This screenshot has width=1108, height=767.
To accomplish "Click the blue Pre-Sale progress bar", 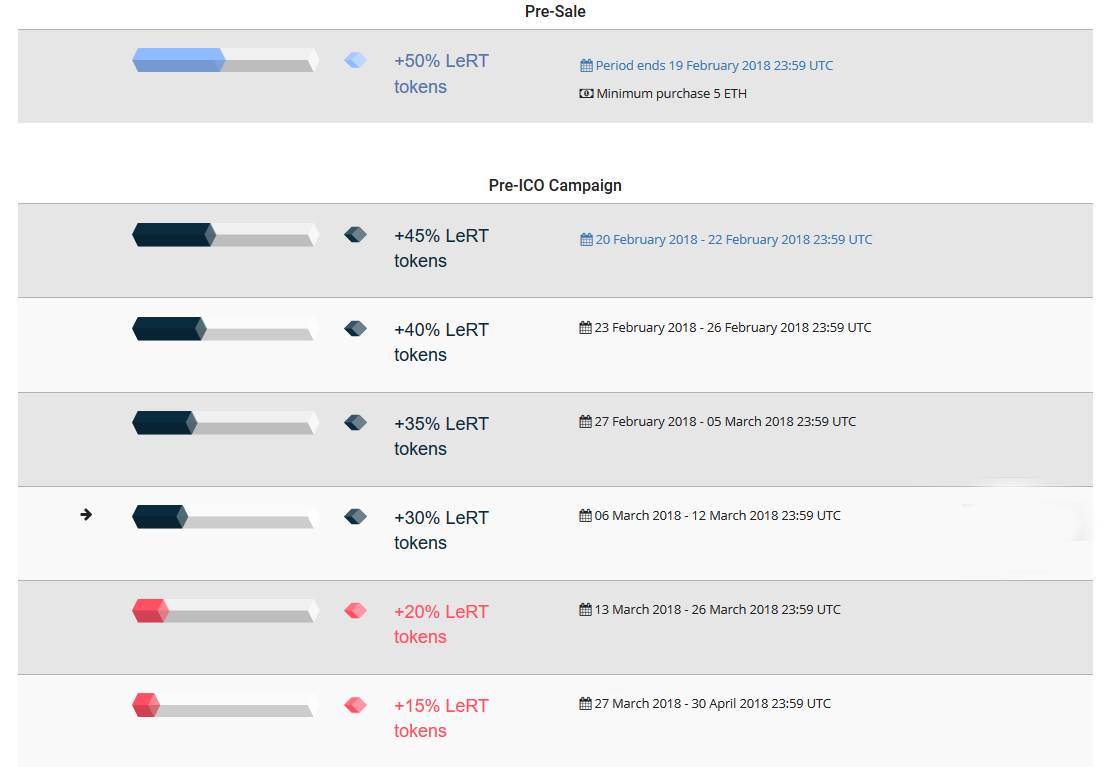I will pos(225,60).
